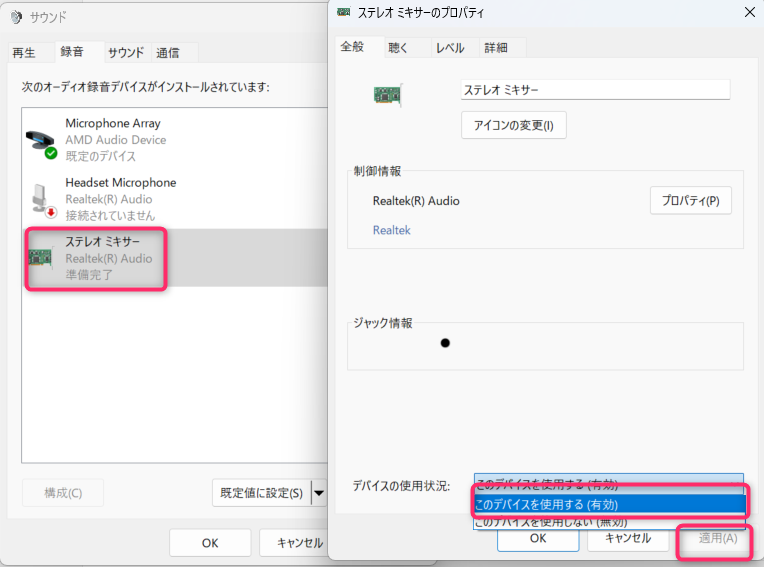Click the black jack indicator dot
Screen dimensions: 764x567
pos(445,343)
